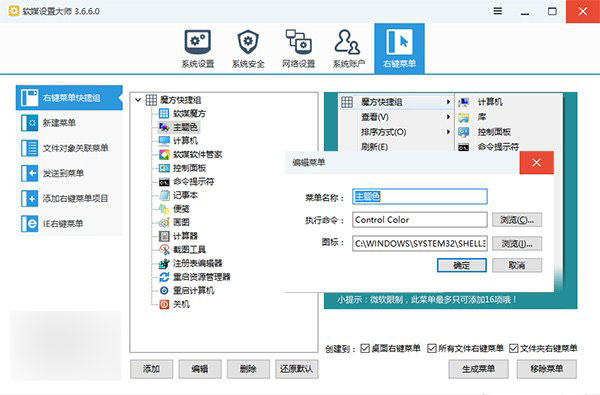This screenshot has width=600, height=395.
Task: Open the hamburger menu in the title bar
Action: [497, 11]
